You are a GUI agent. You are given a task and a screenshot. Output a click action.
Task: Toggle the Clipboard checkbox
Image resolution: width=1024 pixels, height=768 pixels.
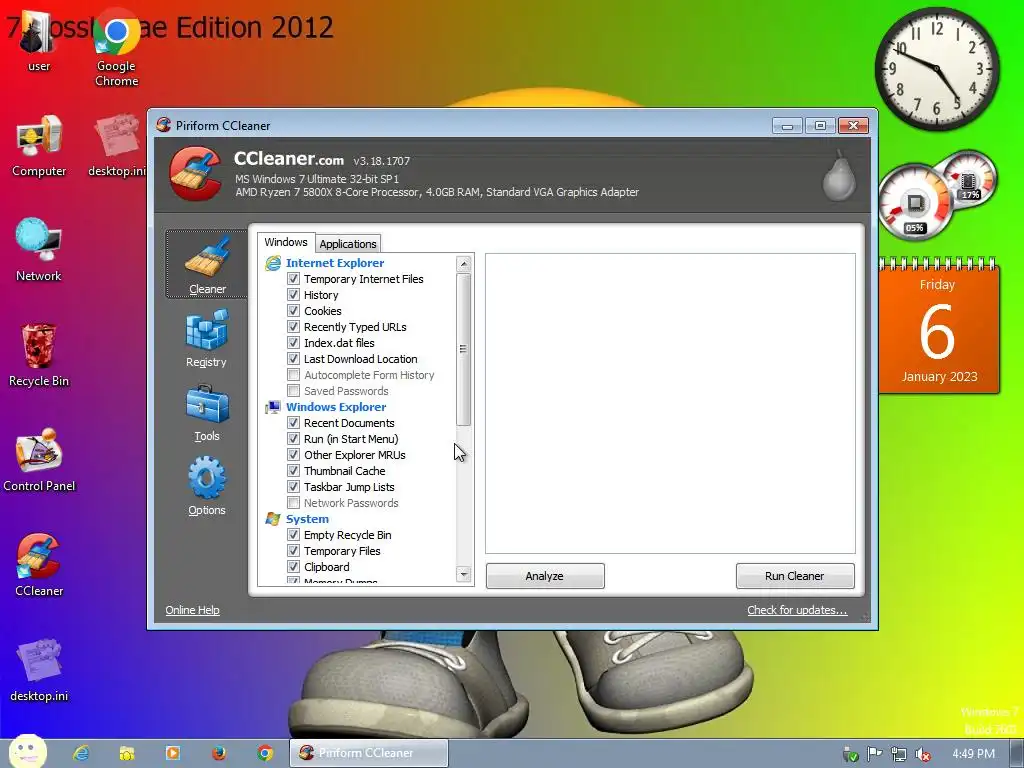pos(293,567)
